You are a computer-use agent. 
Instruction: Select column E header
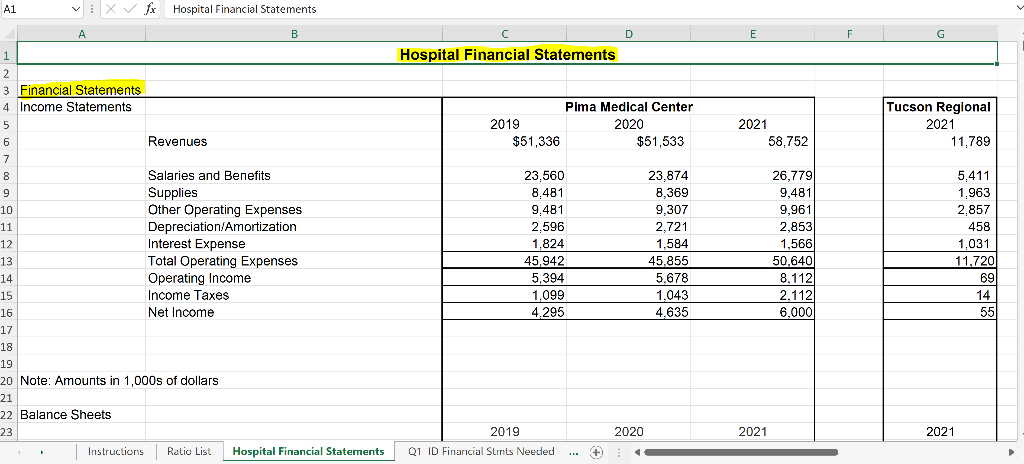click(752, 34)
